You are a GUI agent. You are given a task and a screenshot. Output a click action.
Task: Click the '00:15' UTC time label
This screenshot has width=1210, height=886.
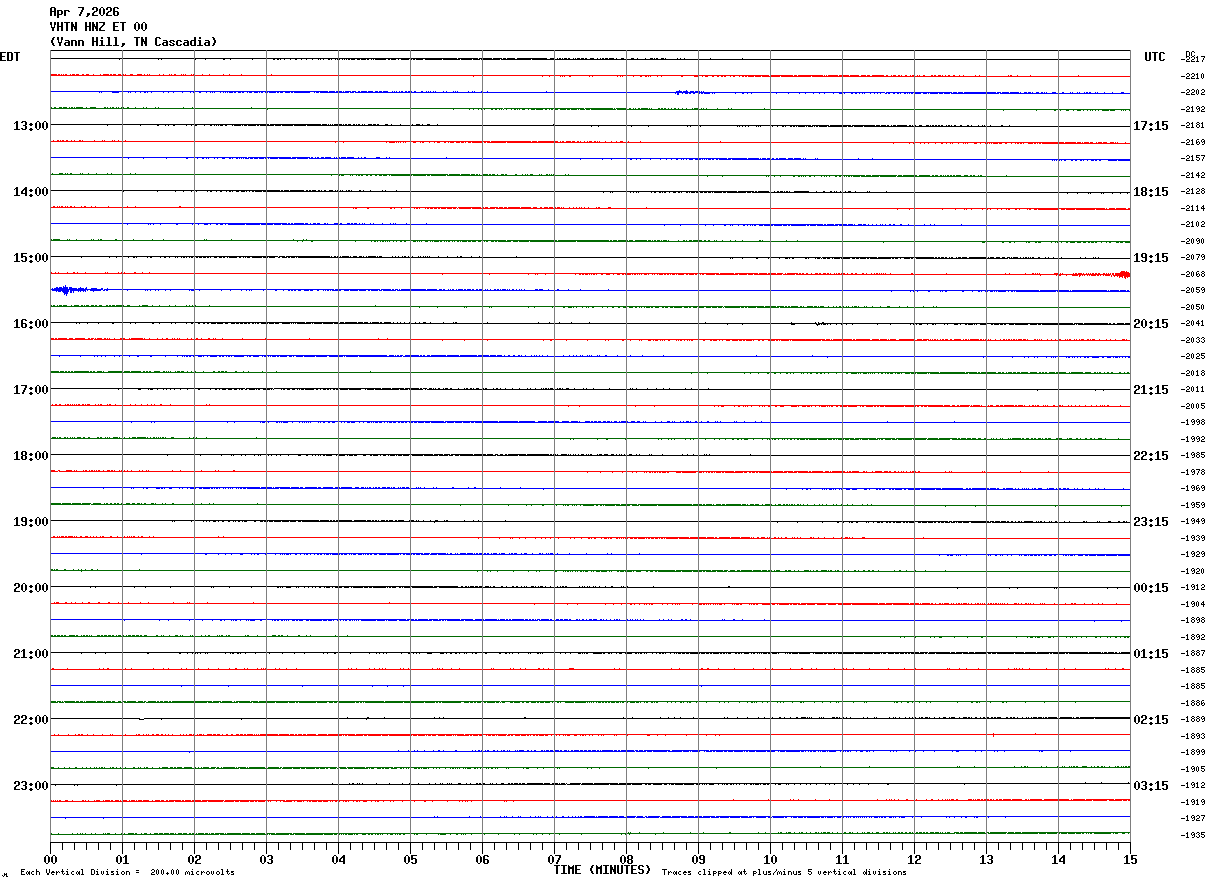1150,588
